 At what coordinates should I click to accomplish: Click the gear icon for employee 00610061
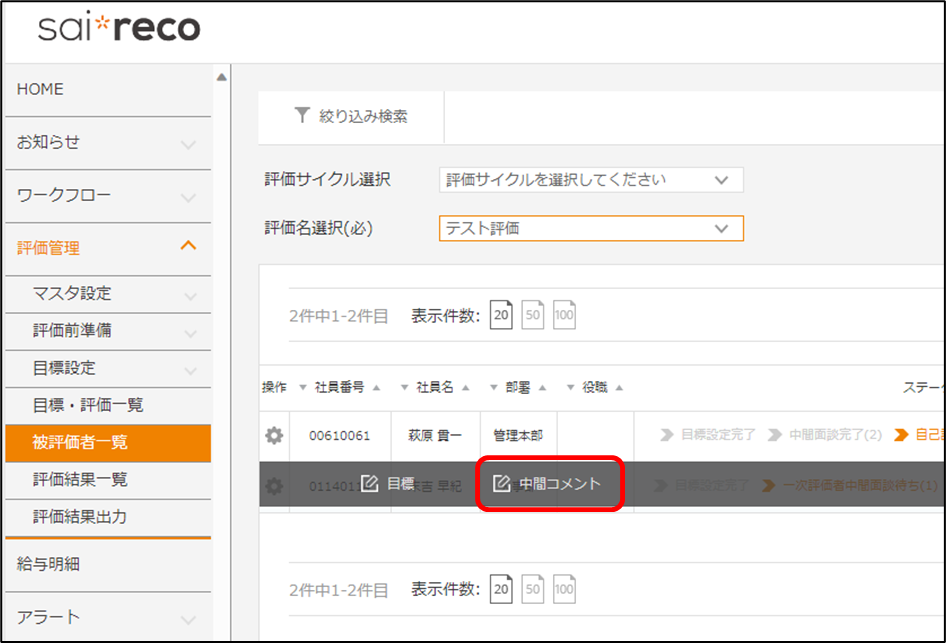(274, 436)
